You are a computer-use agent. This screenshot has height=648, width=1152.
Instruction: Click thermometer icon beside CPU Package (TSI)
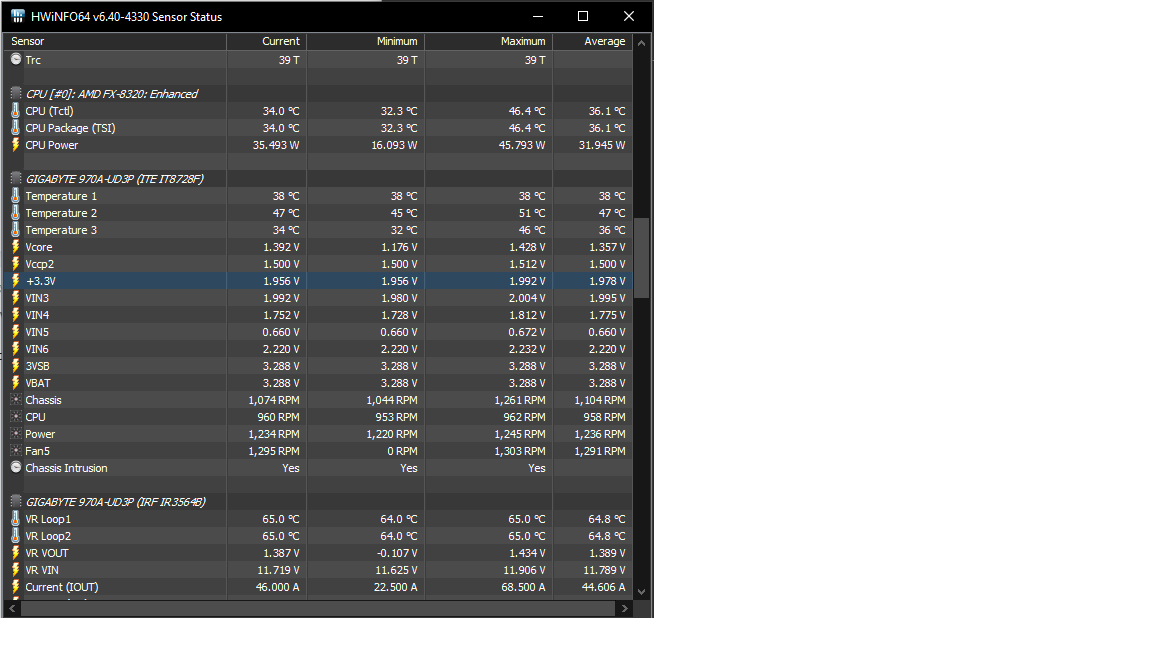point(16,128)
